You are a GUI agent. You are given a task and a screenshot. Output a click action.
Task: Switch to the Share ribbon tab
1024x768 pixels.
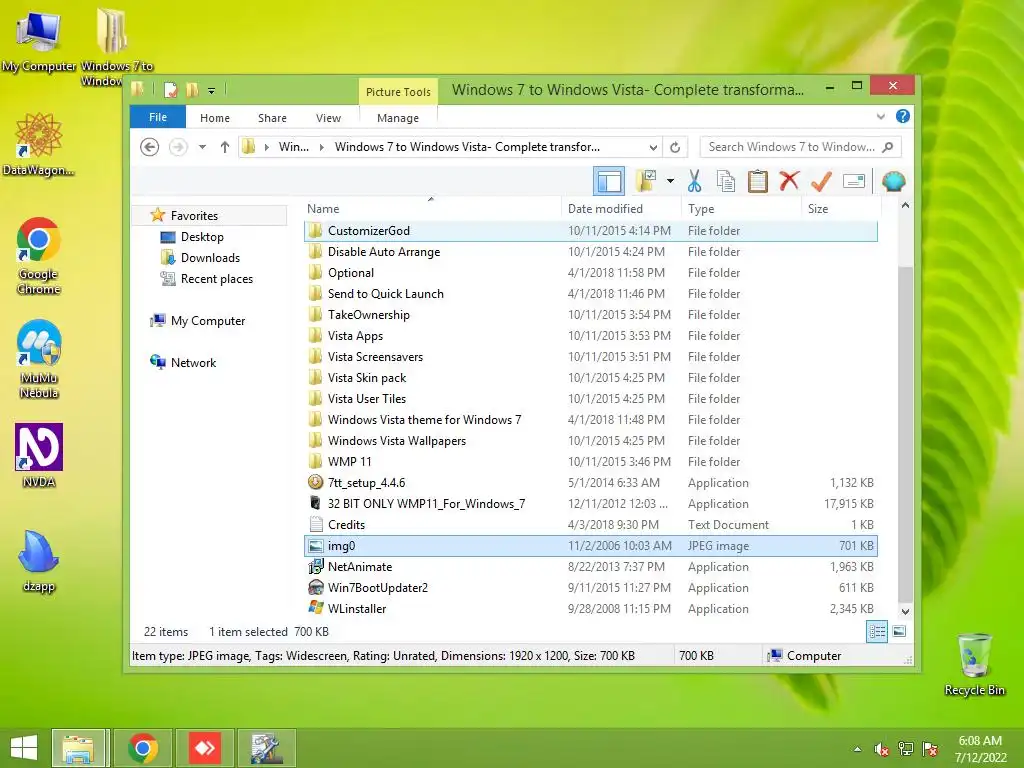[x=272, y=118]
